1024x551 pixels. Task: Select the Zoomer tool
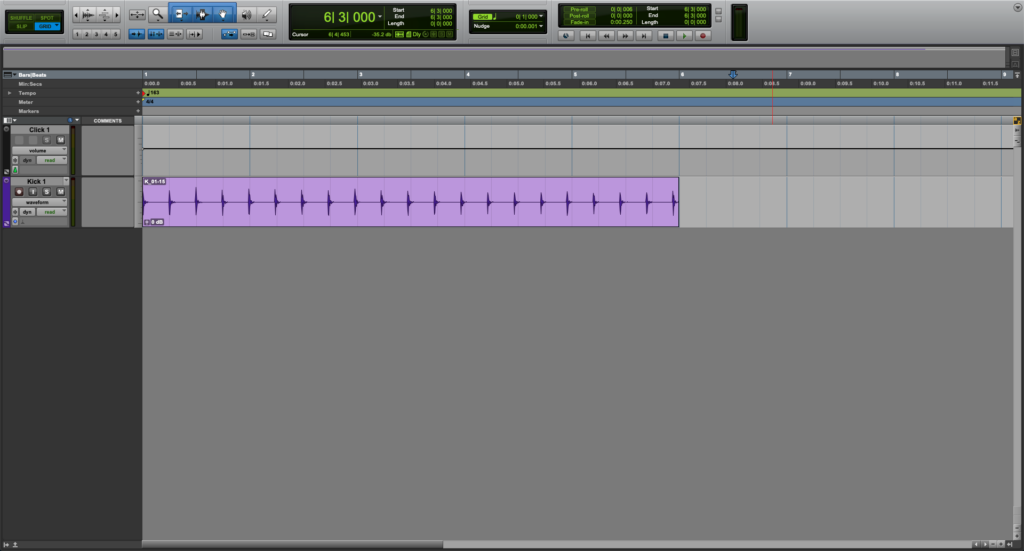(x=158, y=14)
